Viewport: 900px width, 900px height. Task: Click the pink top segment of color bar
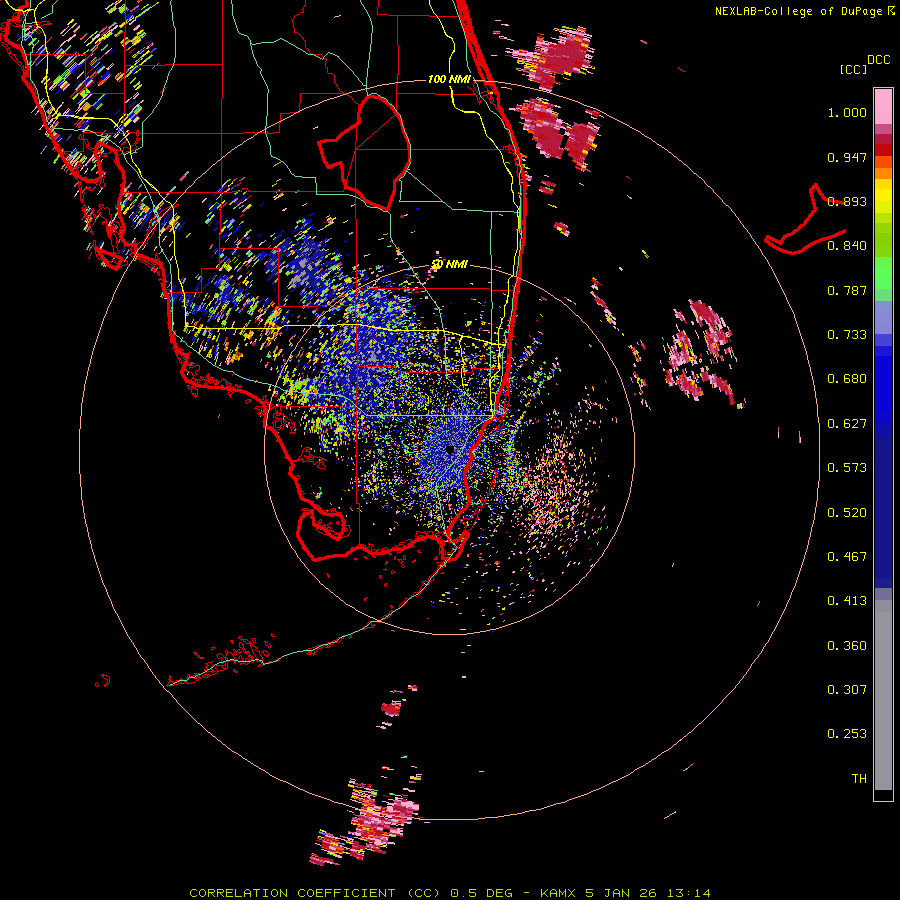883,106
